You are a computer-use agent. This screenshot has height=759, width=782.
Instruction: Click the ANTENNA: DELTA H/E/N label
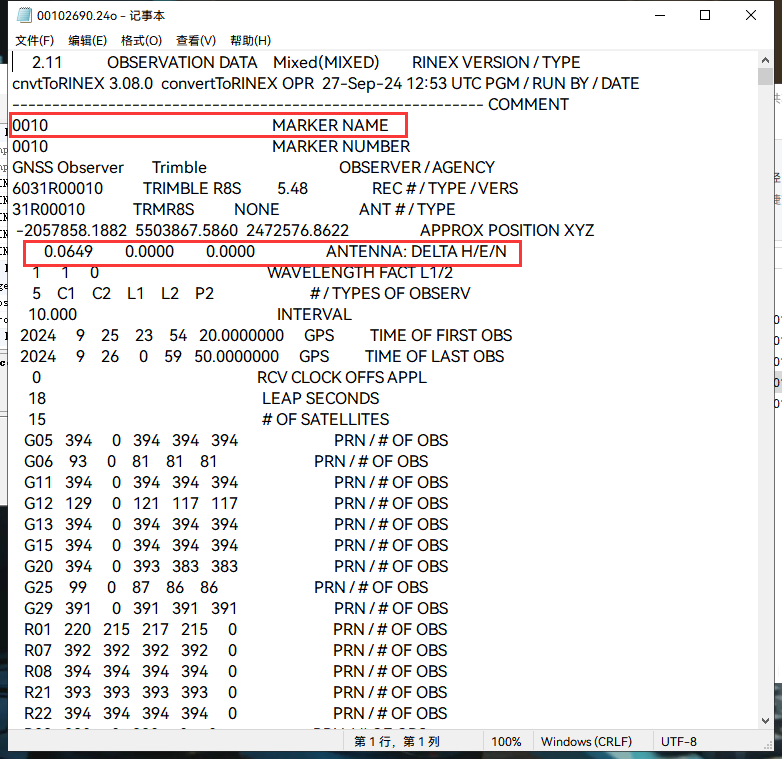416,251
